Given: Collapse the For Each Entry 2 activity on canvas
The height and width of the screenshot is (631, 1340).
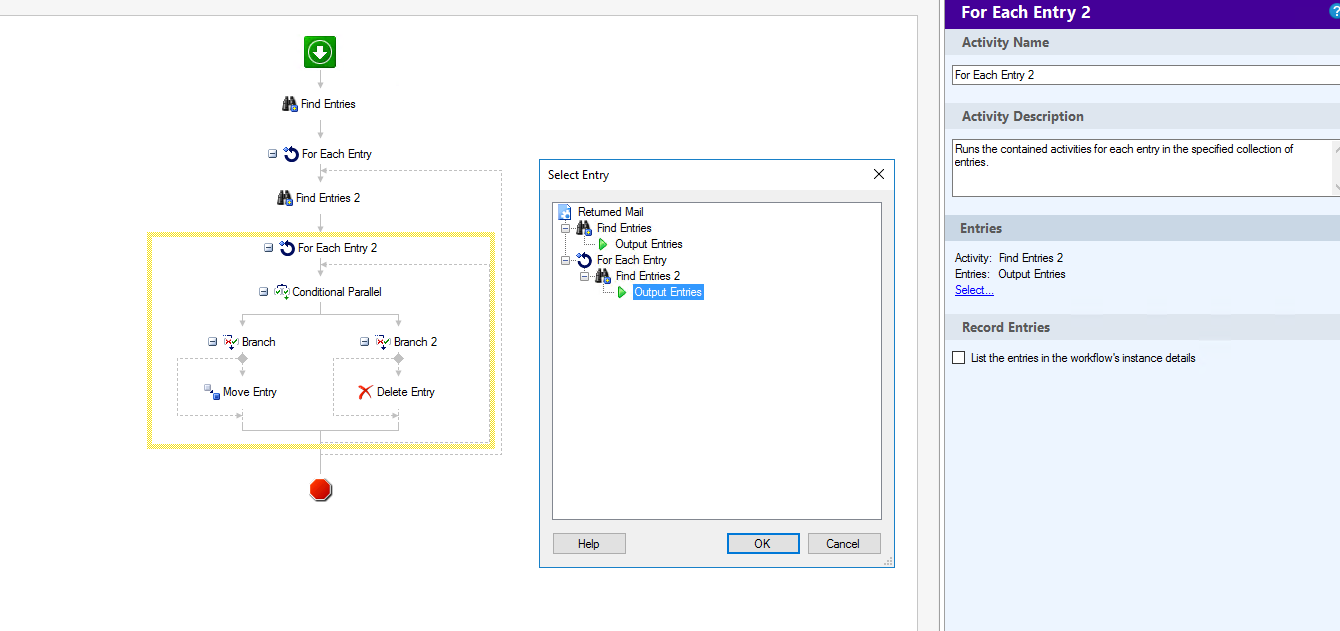Looking at the screenshot, I should click(x=269, y=248).
